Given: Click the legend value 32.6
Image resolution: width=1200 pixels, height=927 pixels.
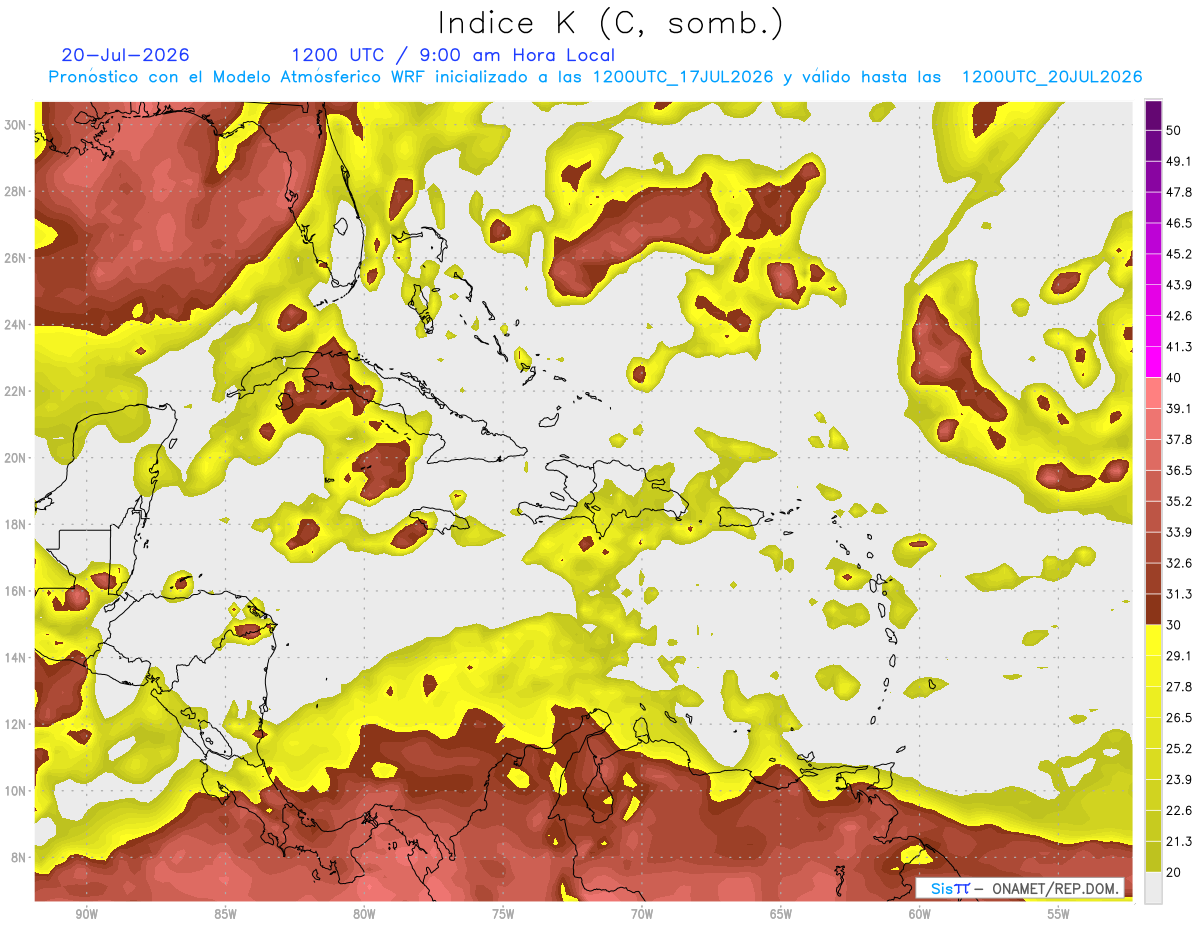Looking at the screenshot, I should point(1178,563).
